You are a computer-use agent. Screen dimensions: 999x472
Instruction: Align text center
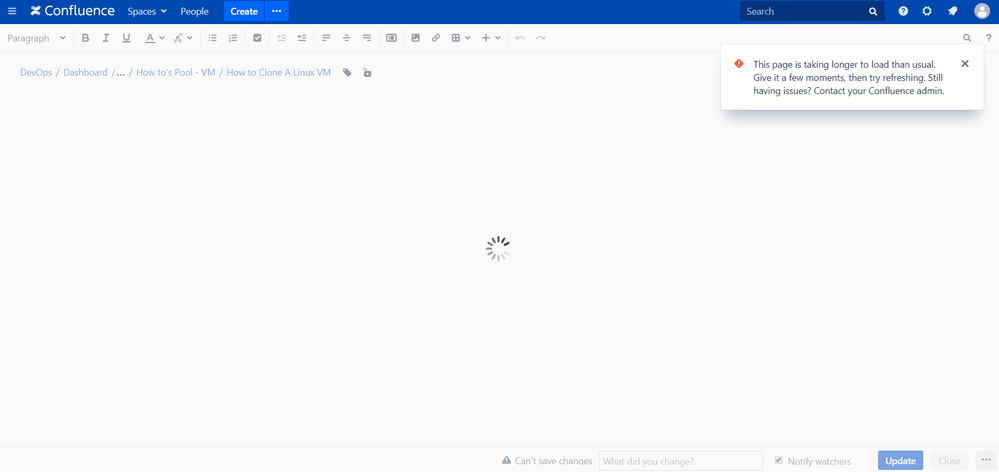pyautogui.click(x=347, y=38)
